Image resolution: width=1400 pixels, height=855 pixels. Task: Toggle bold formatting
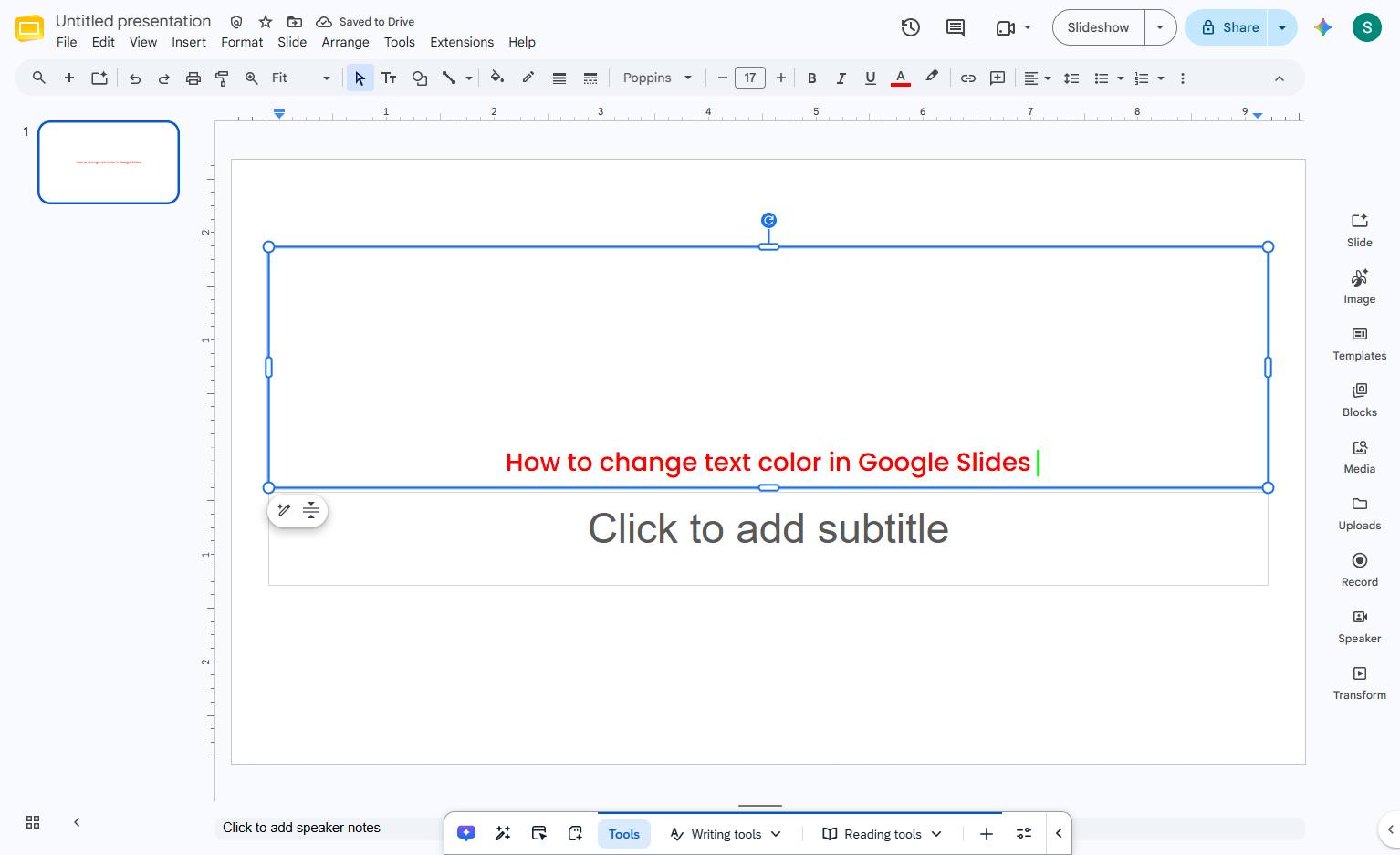point(811,78)
